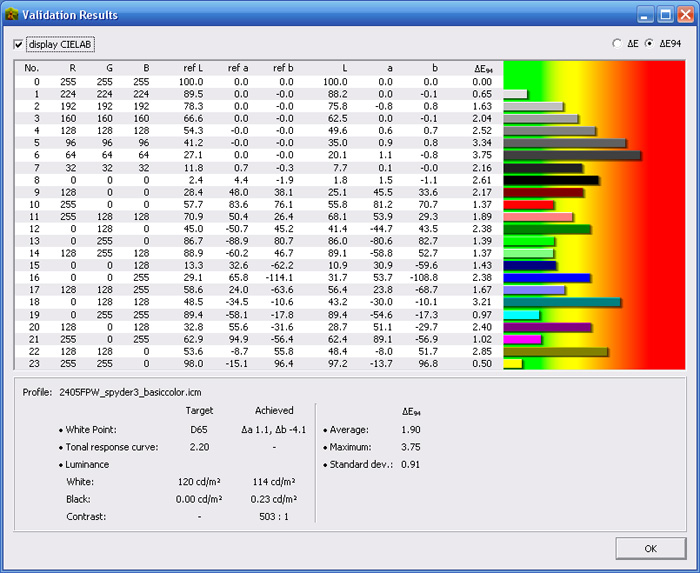Uncheck the display CIELAB checkbox
The height and width of the screenshot is (573, 700).
click(18, 45)
